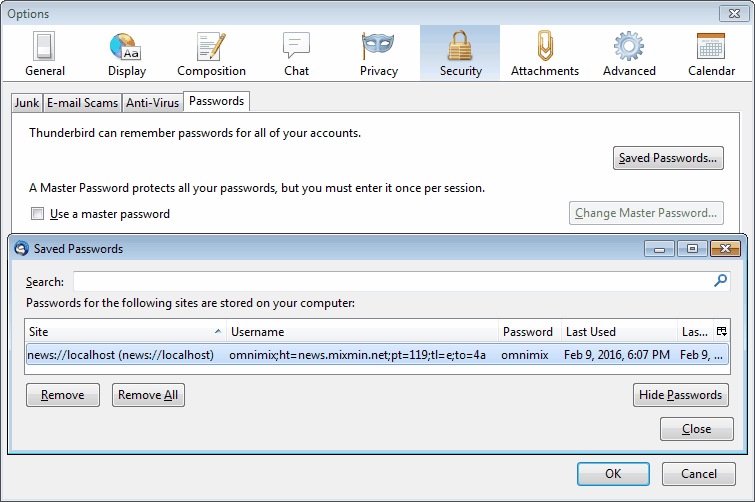The height and width of the screenshot is (502, 755).
Task: Sort by the Site column header
Action: pos(125,332)
